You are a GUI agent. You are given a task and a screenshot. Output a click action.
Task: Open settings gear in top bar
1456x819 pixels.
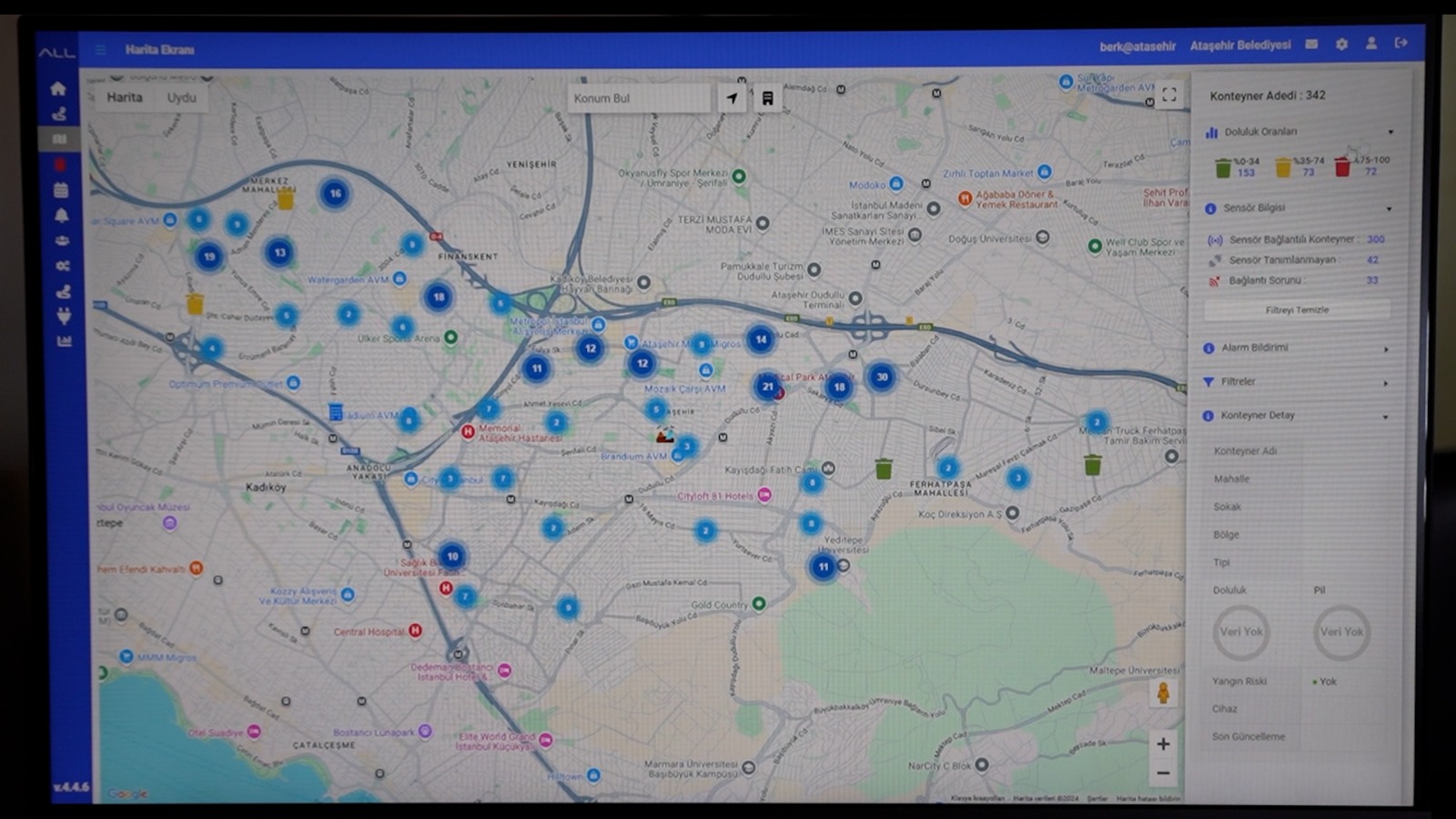coord(1341,44)
